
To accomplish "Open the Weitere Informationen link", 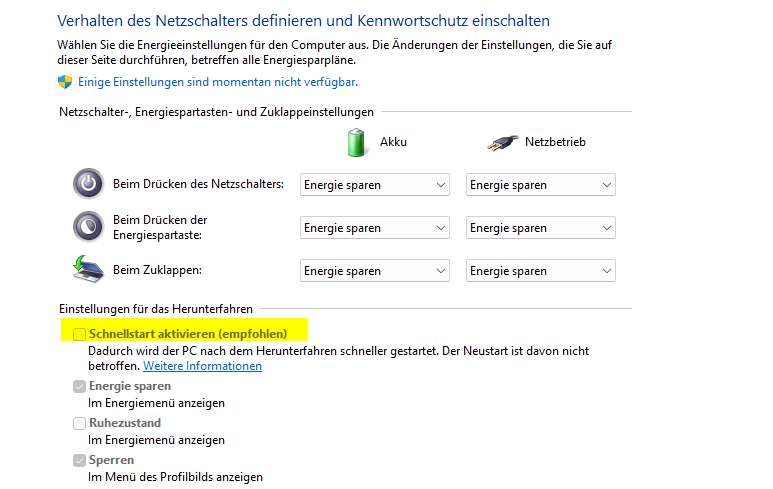I will coord(202,366).
